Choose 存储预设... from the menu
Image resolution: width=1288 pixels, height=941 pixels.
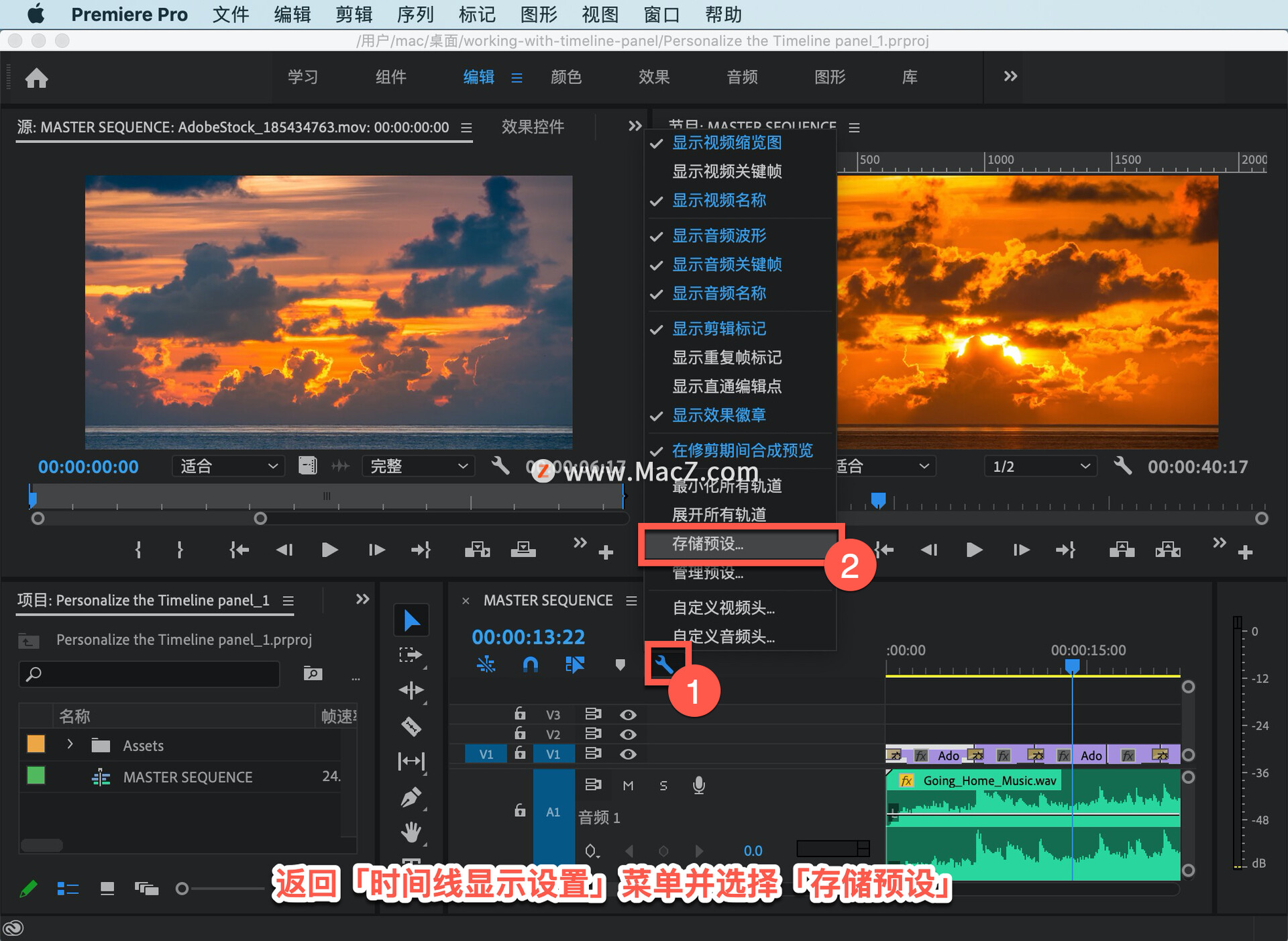coord(708,544)
